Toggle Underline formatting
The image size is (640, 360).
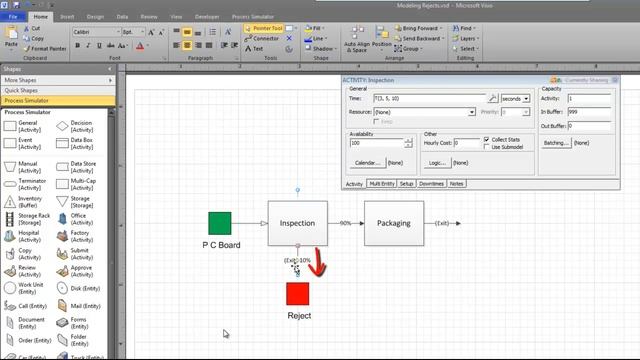[99, 46]
